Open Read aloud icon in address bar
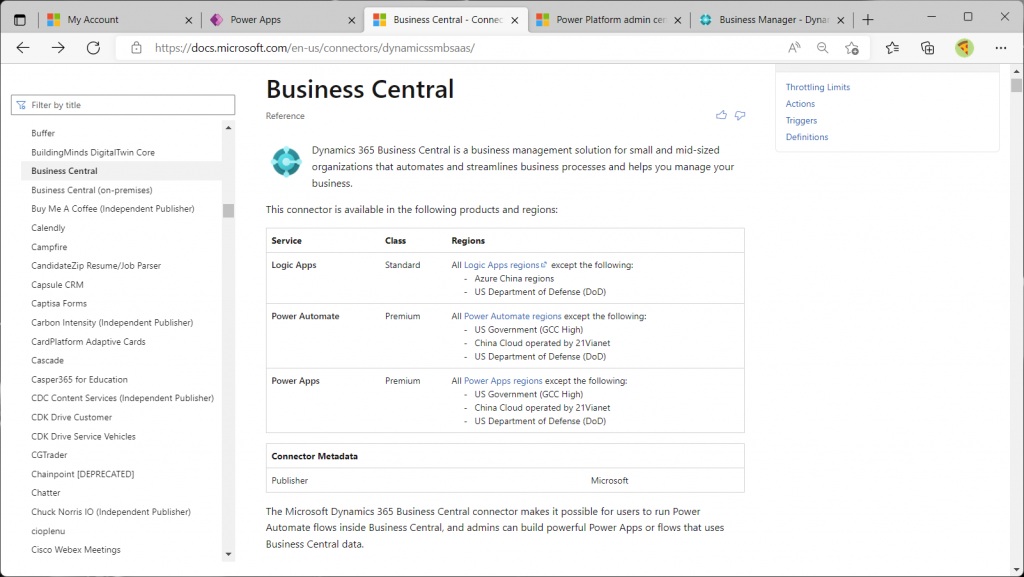 tap(794, 48)
